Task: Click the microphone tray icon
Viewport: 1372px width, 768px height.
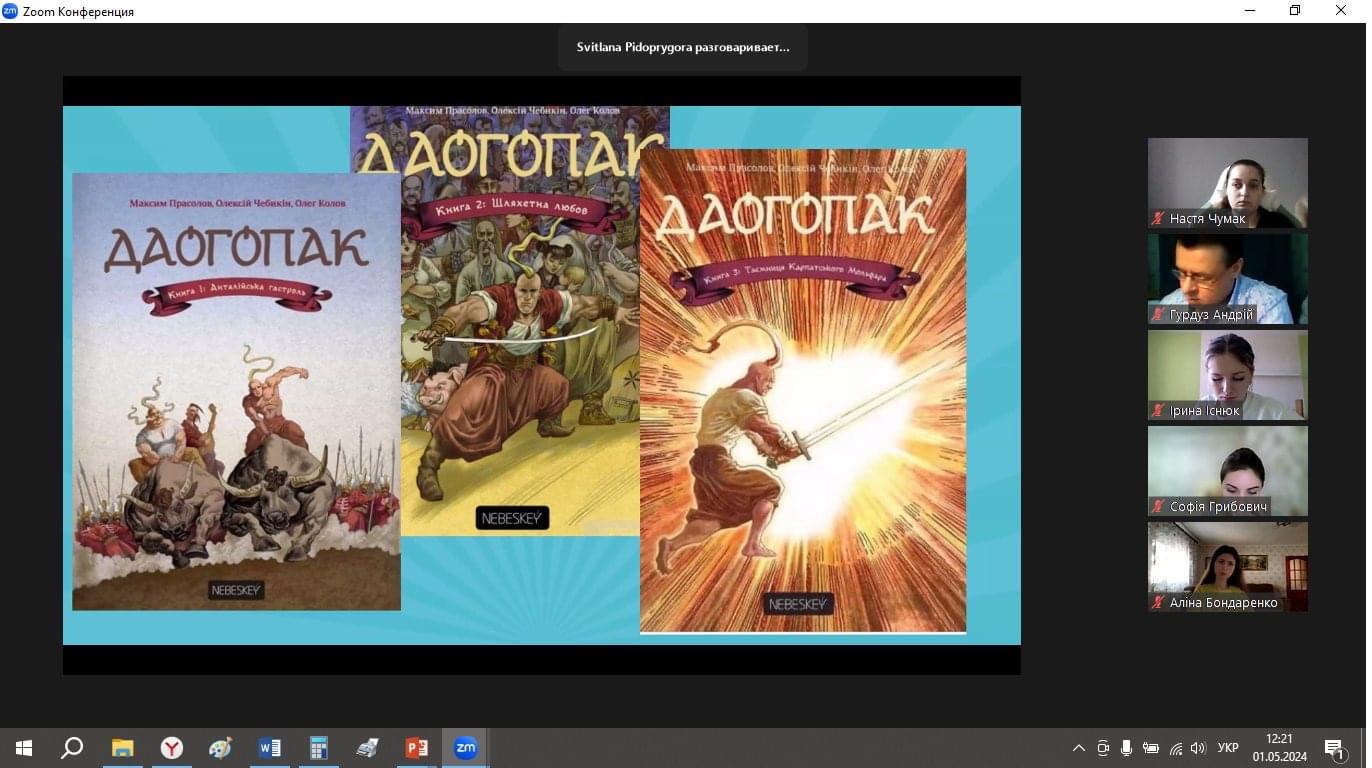Action: point(1126,748)
